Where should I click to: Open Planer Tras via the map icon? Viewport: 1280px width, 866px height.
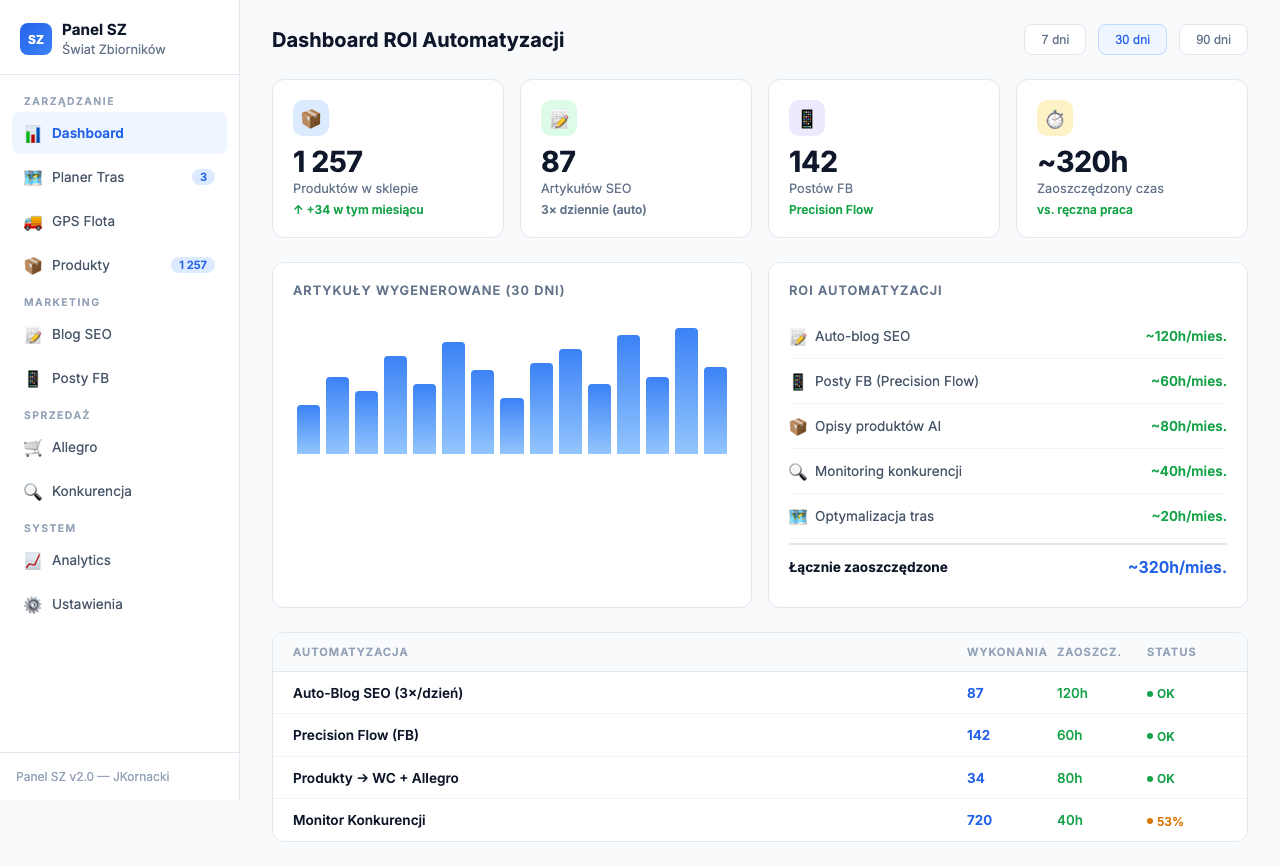[x=33, y=177]
